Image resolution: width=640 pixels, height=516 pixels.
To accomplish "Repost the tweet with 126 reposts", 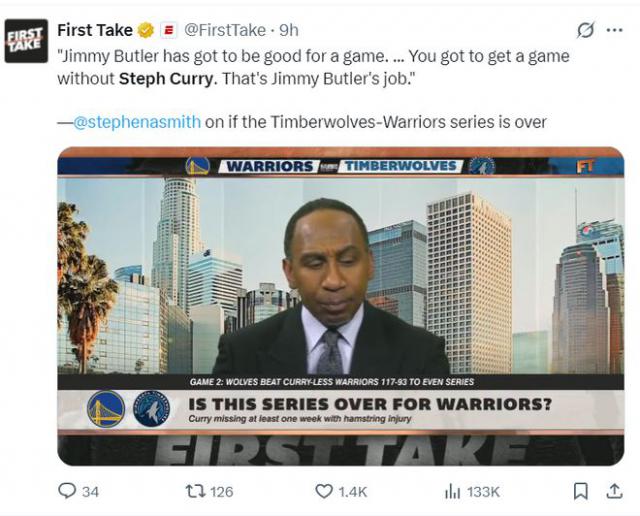I will coord(193,491).
